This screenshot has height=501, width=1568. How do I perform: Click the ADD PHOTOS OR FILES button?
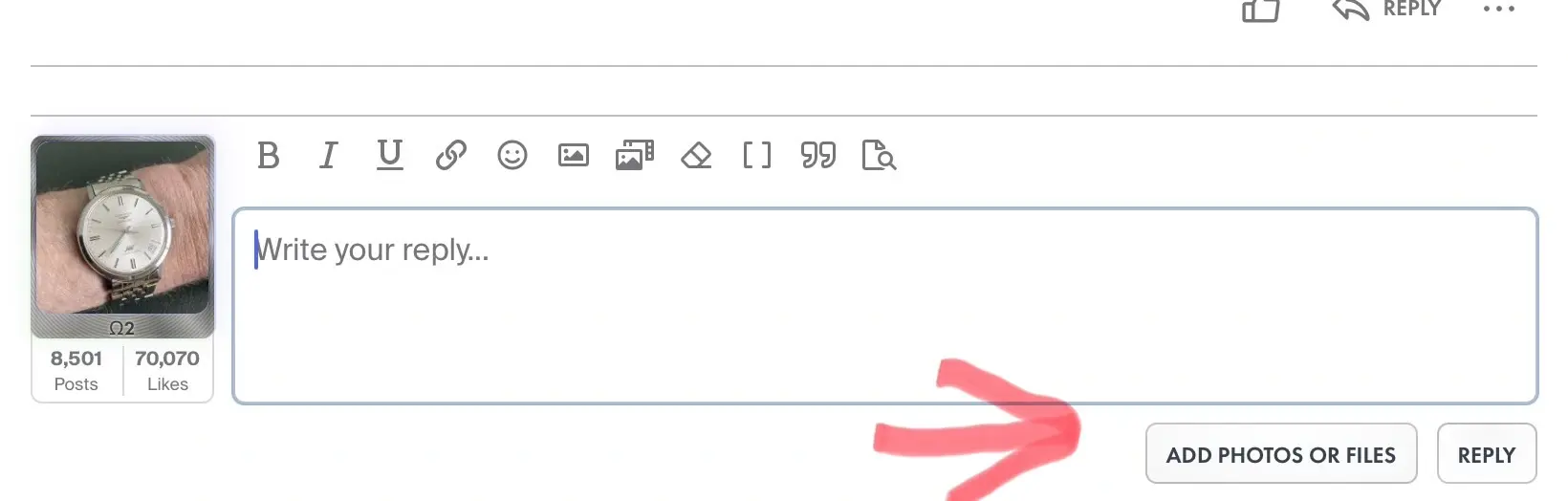(1281, 454)
